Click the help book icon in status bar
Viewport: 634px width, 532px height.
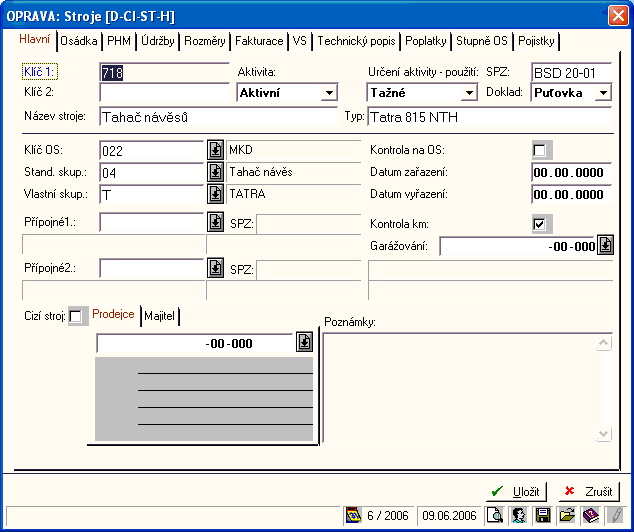591,515
